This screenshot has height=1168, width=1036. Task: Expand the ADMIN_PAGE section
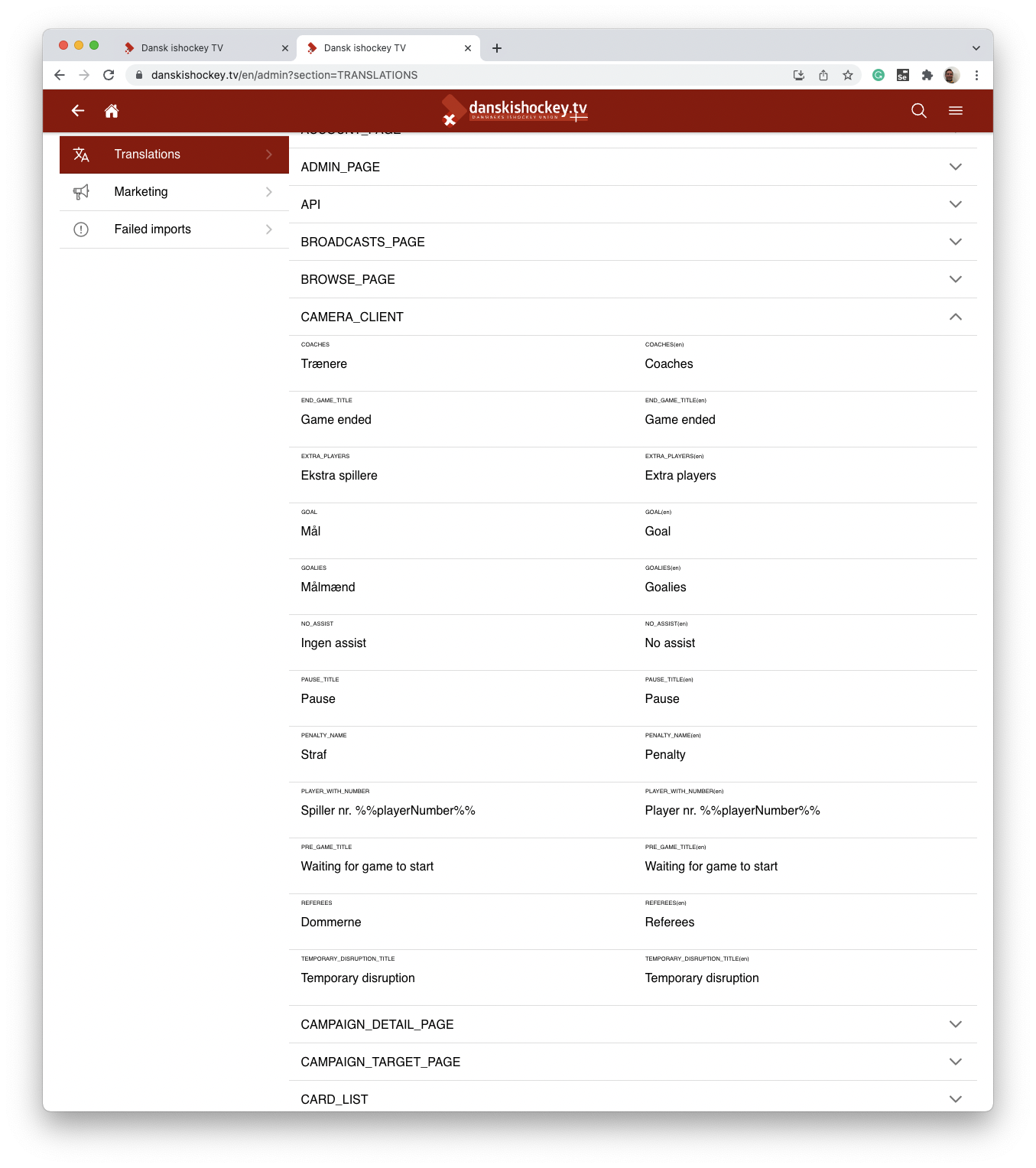point(633,167)
